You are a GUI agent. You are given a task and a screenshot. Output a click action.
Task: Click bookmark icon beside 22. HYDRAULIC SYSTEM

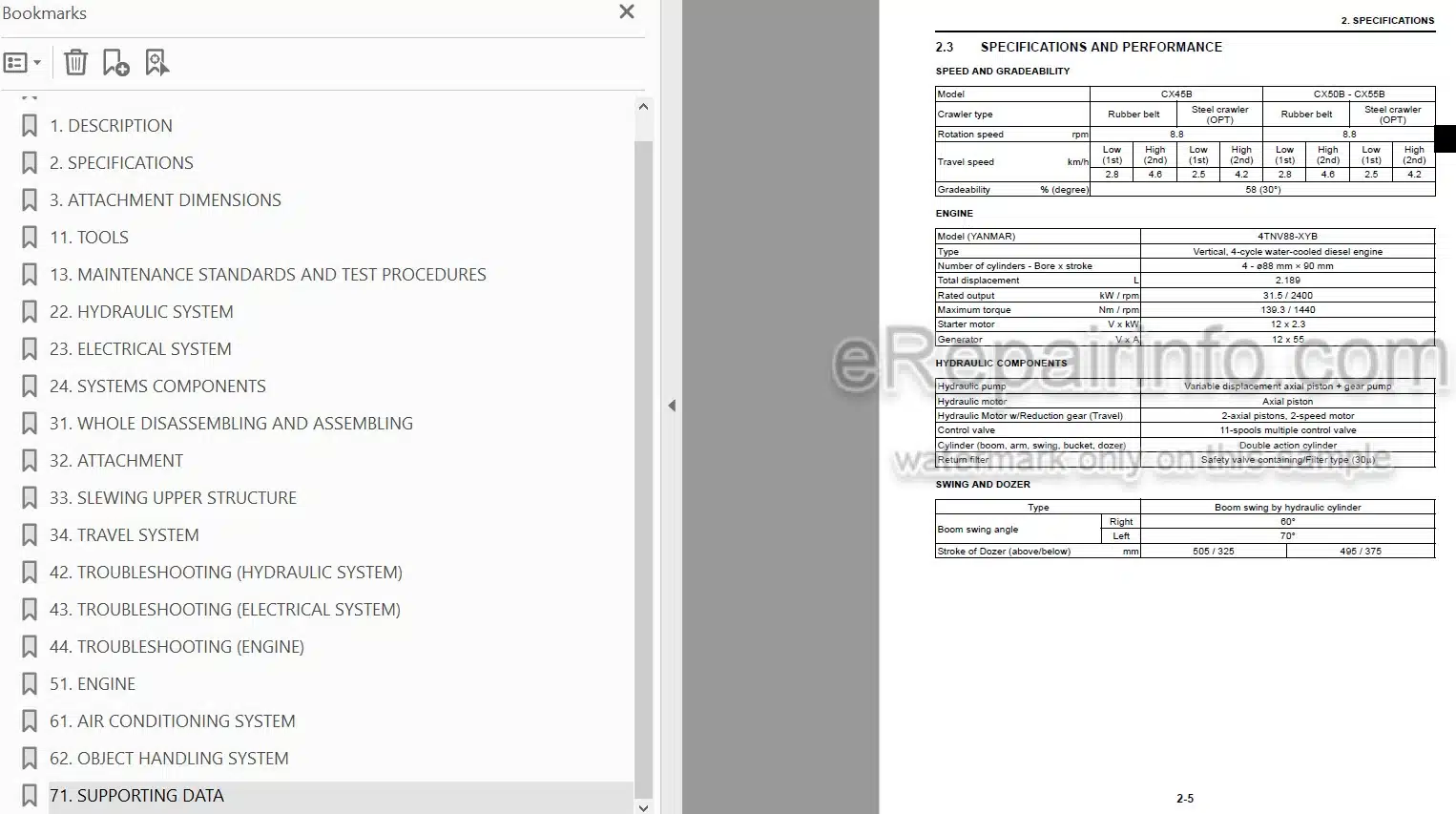(30, 312)
